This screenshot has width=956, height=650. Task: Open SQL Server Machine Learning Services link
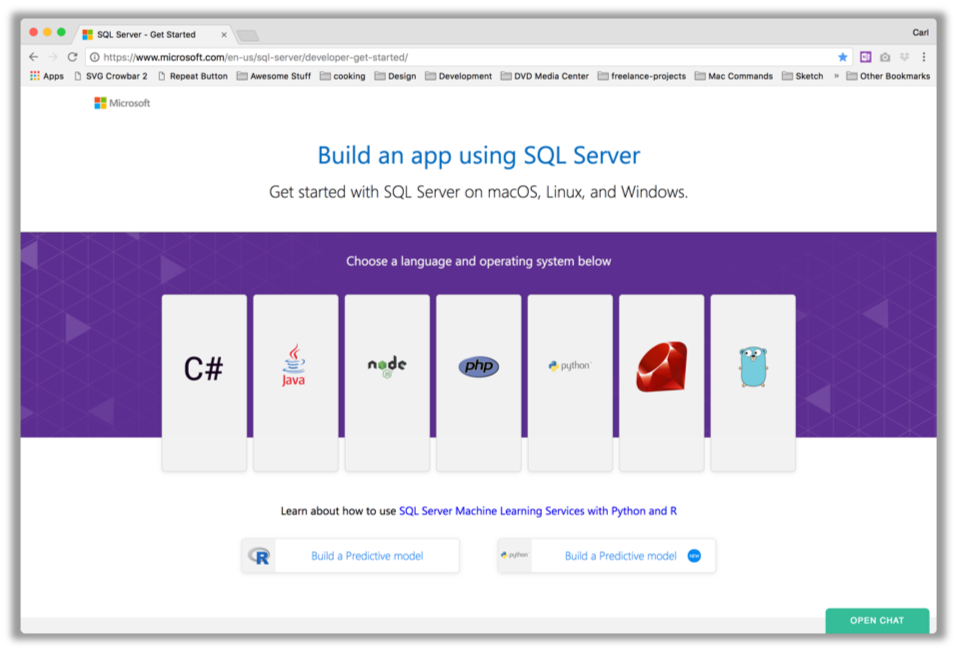(x=538, y=511)
